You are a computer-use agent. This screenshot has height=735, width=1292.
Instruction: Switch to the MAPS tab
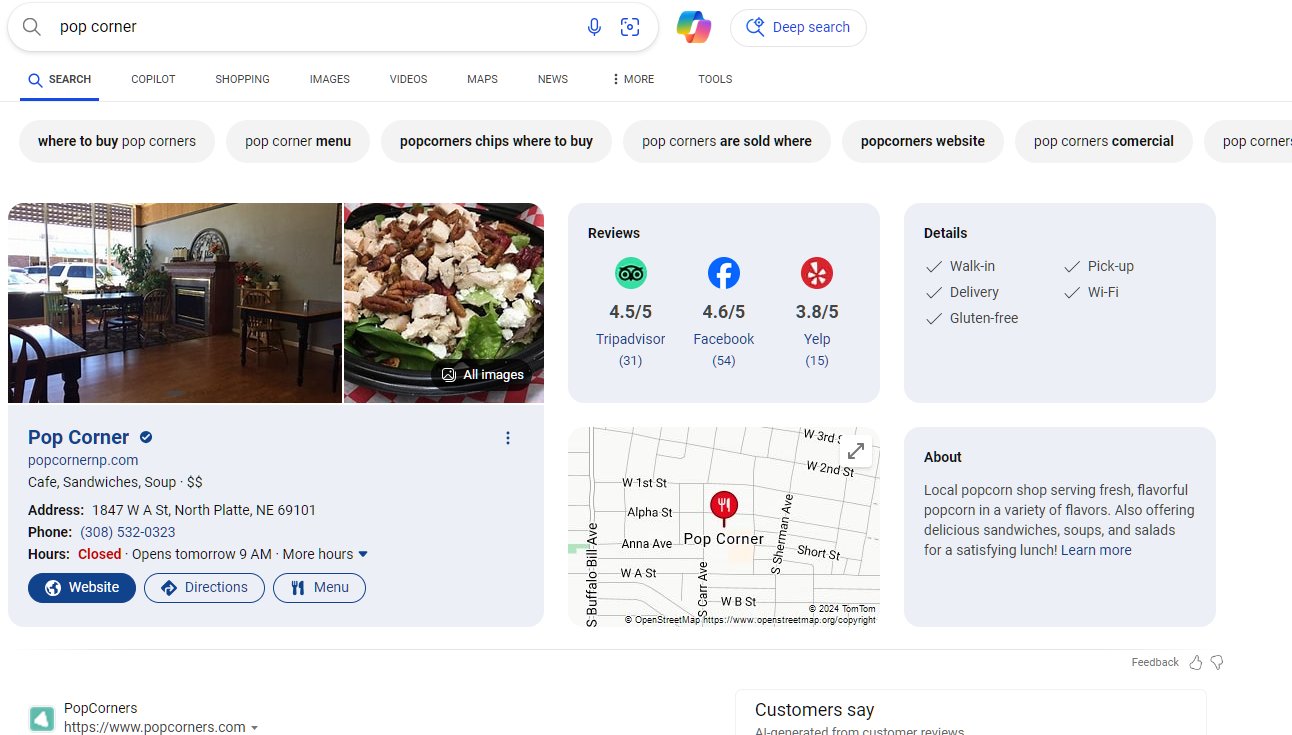point(482,79)
